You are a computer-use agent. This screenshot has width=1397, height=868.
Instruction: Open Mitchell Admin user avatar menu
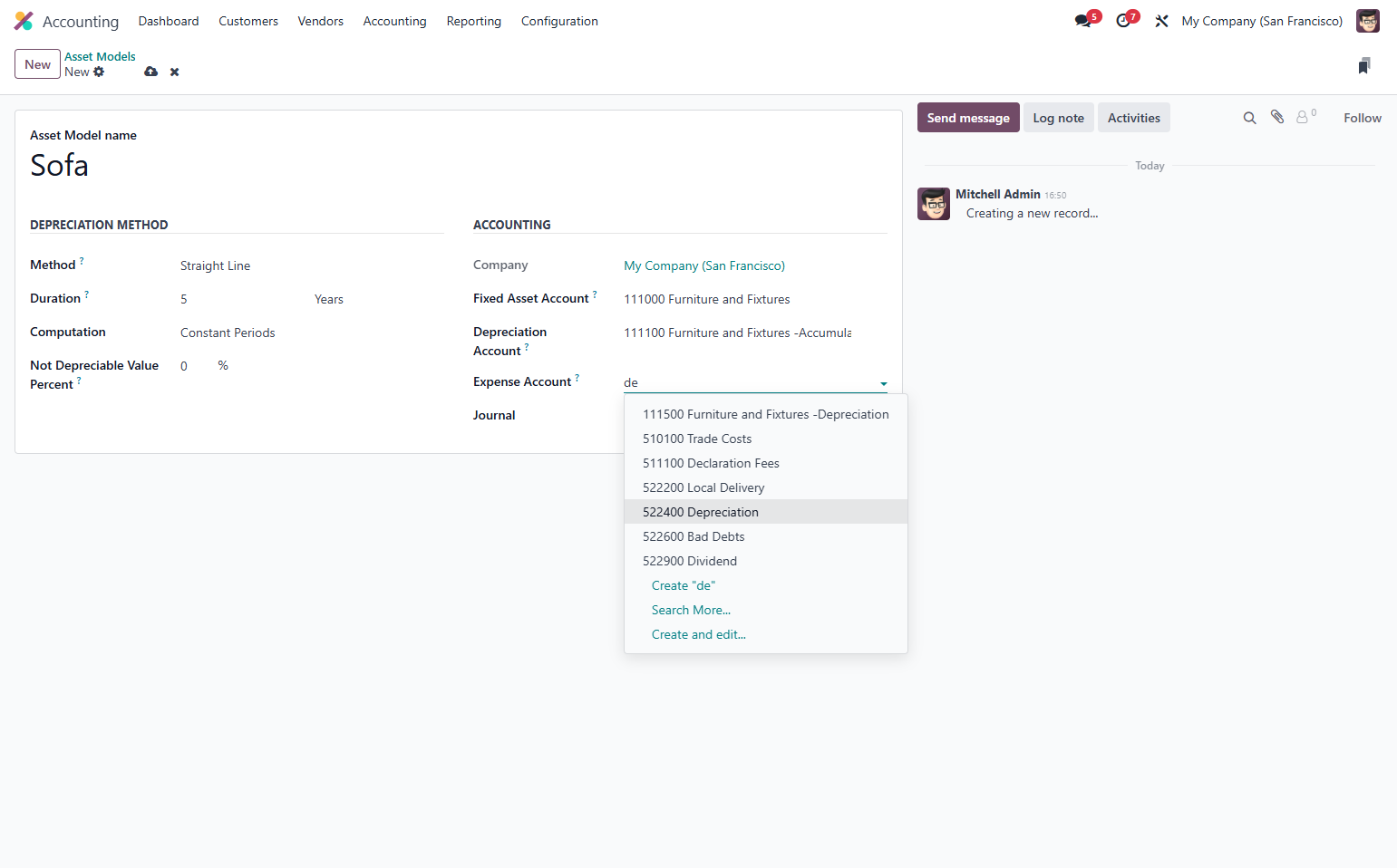(1367, 21)
